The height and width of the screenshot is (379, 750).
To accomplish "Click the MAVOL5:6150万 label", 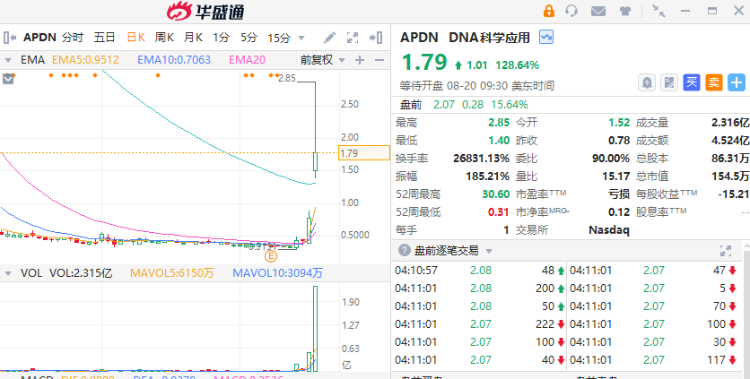I will (172, 273).
